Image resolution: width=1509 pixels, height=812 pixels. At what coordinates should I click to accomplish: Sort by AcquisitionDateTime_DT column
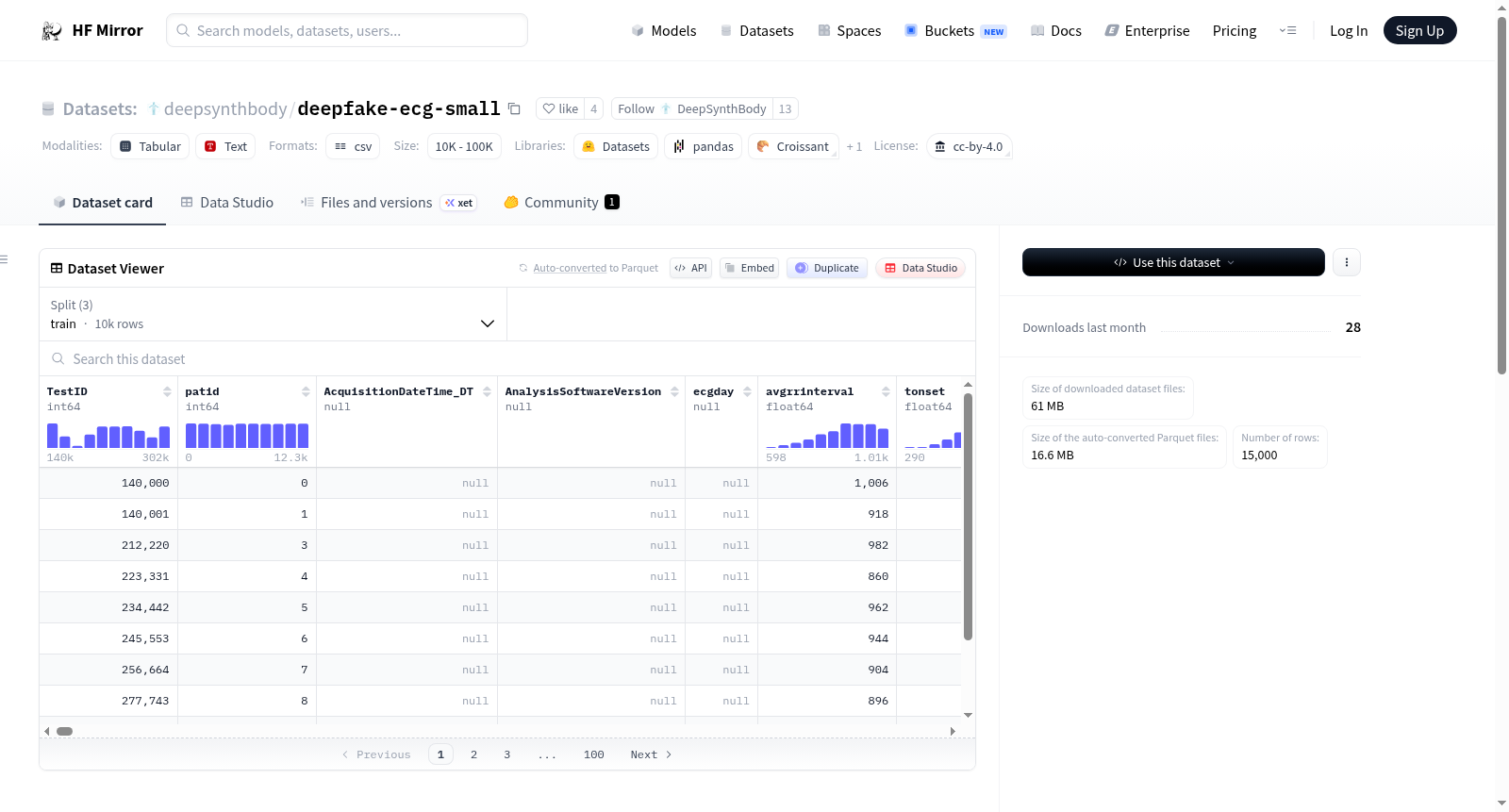[x=487, y=391]
